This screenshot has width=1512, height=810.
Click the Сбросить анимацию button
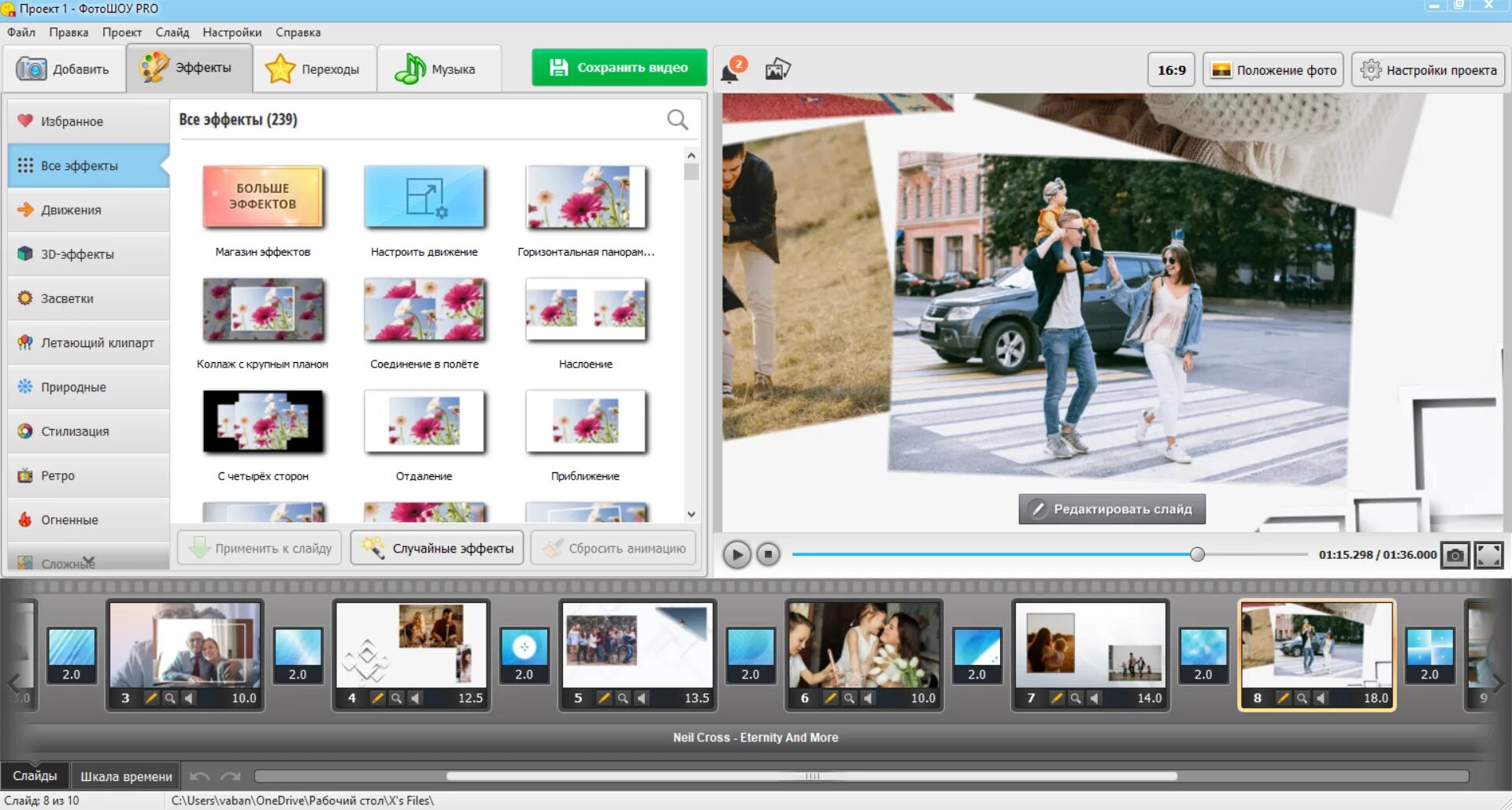(x=613, y=548)
